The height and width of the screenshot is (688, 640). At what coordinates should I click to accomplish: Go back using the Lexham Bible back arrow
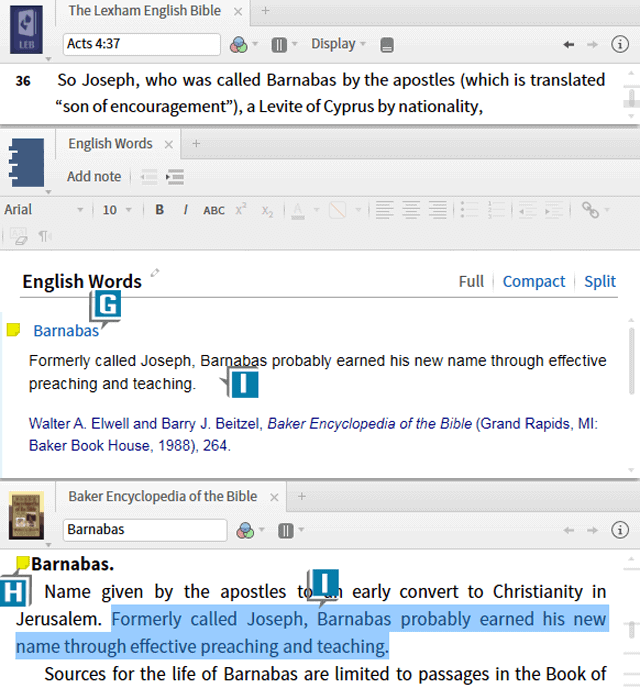point(569,44)
